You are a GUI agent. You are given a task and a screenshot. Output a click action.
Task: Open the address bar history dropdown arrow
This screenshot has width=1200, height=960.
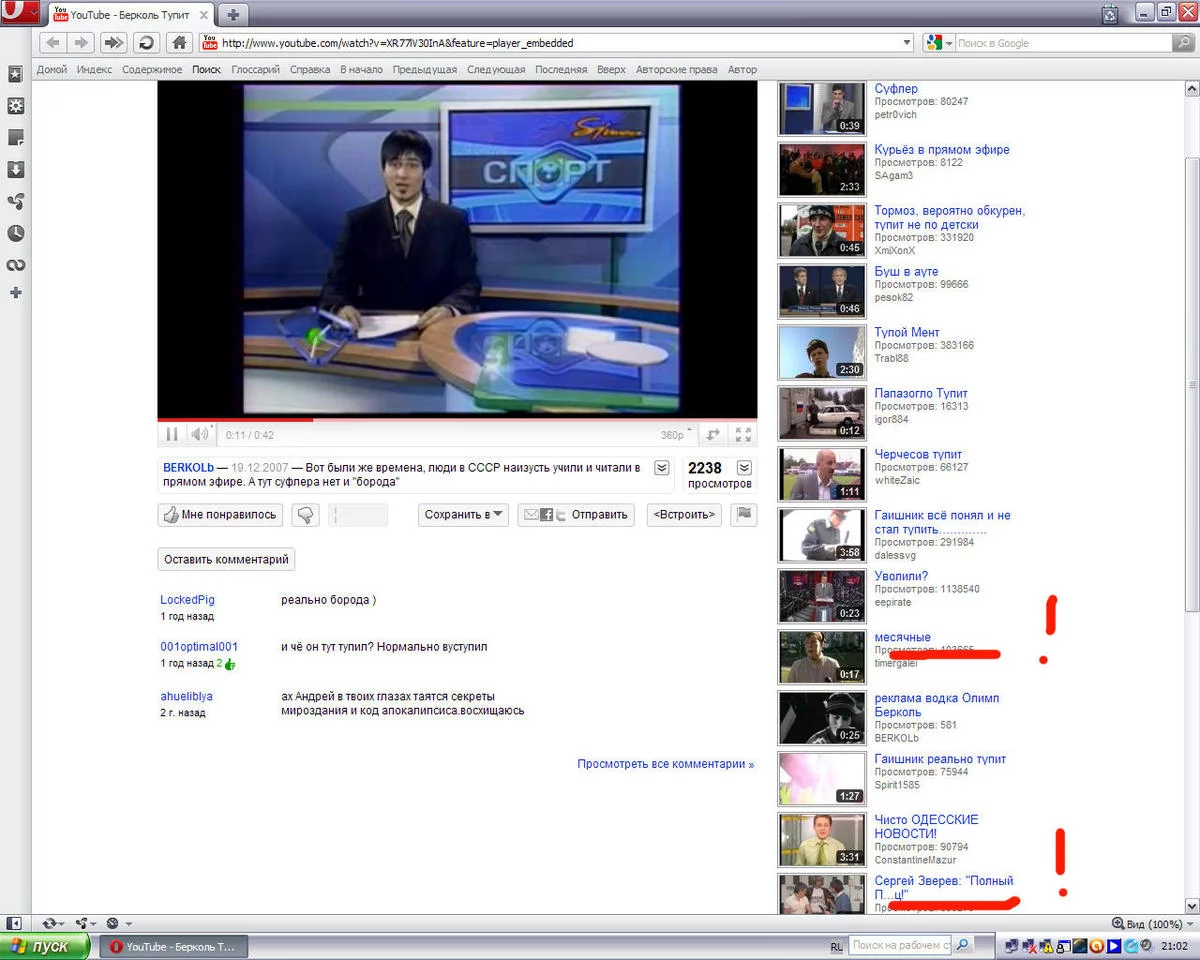click(x=907, y=43)
